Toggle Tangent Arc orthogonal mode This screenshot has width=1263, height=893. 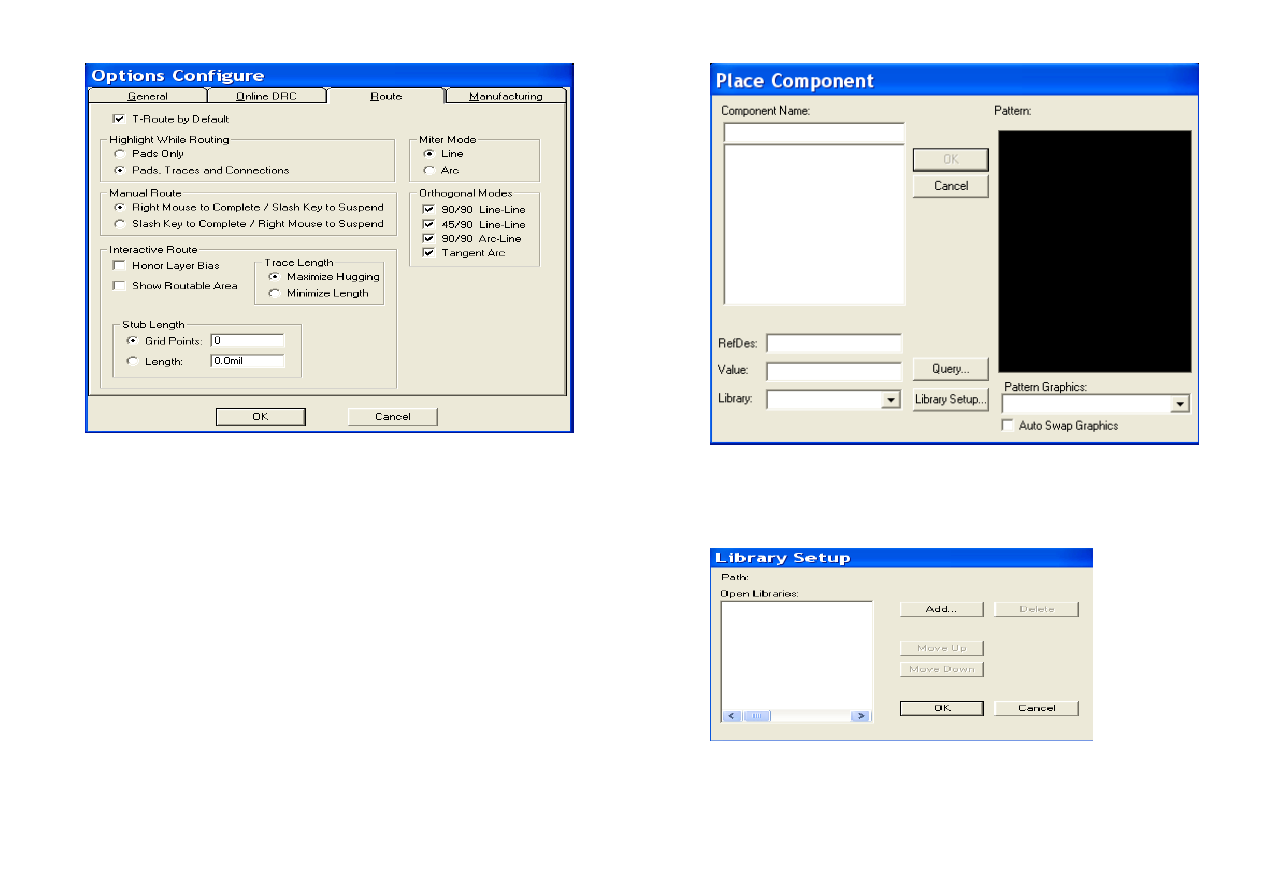(429, 253)
